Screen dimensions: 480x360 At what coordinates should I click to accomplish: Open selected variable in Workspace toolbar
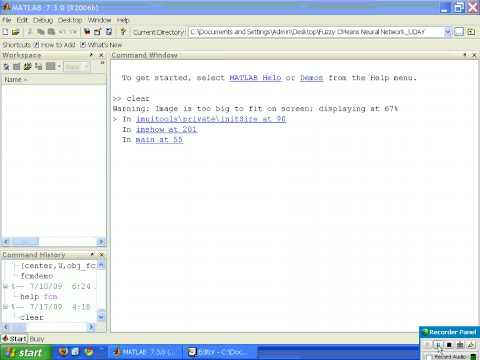tap(17, 67)
